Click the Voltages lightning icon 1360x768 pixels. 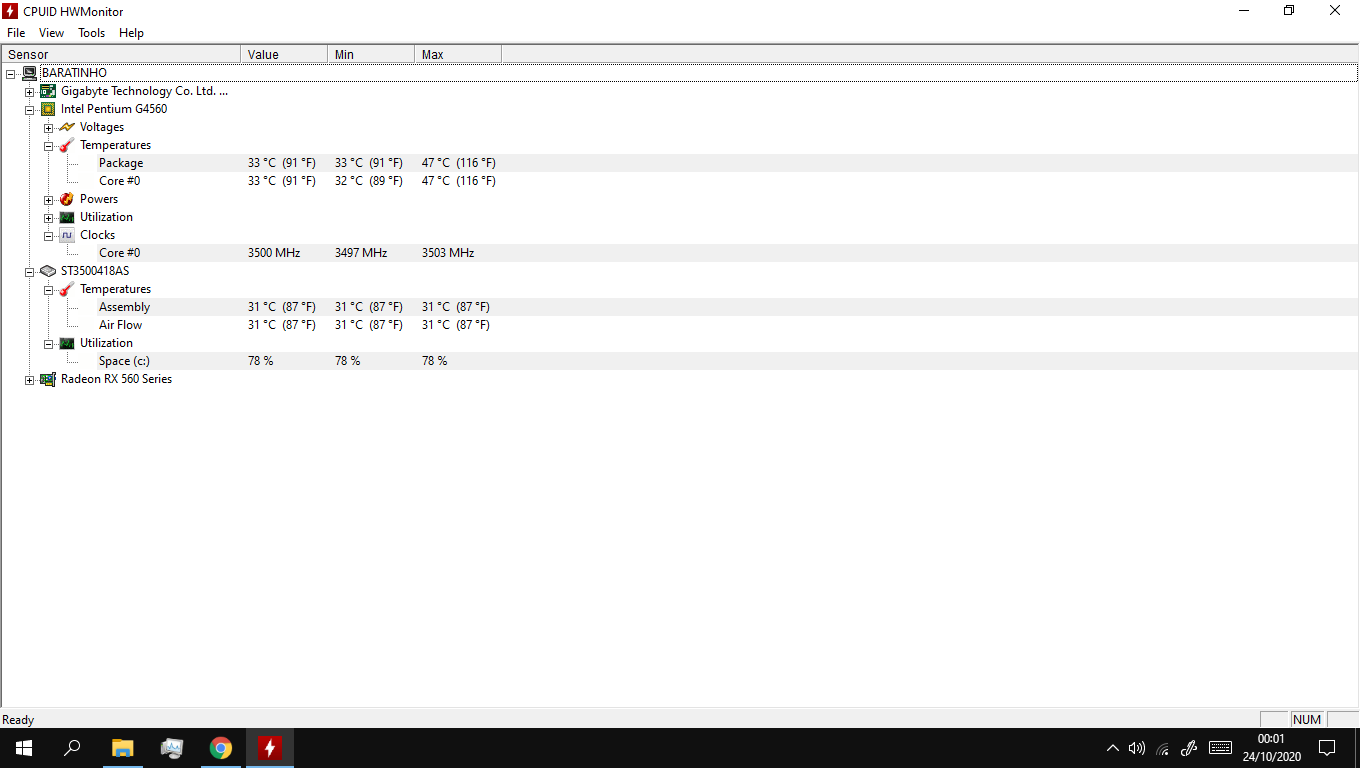(x=67, y=127)
